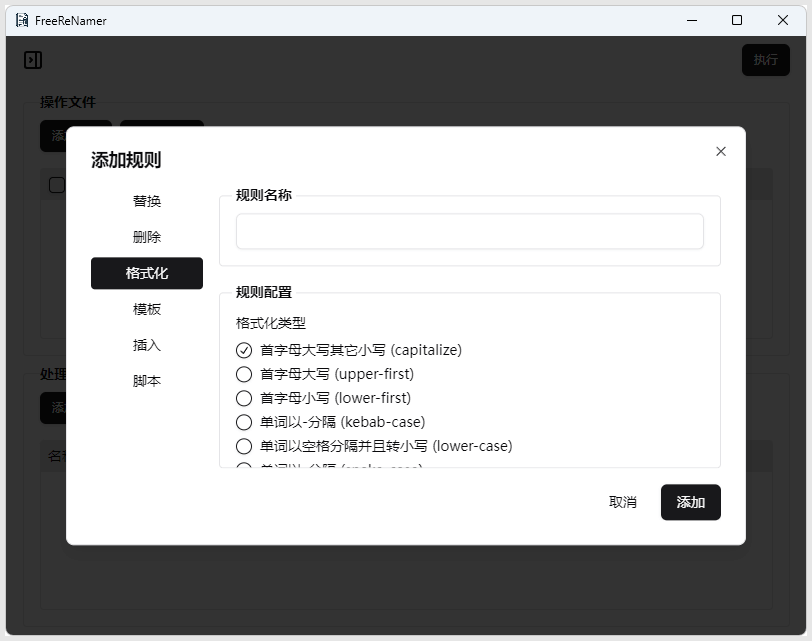This screenshot has width=812, height=641.
Task: Toggle the sidebar panel icon
Action: [33, 60]
